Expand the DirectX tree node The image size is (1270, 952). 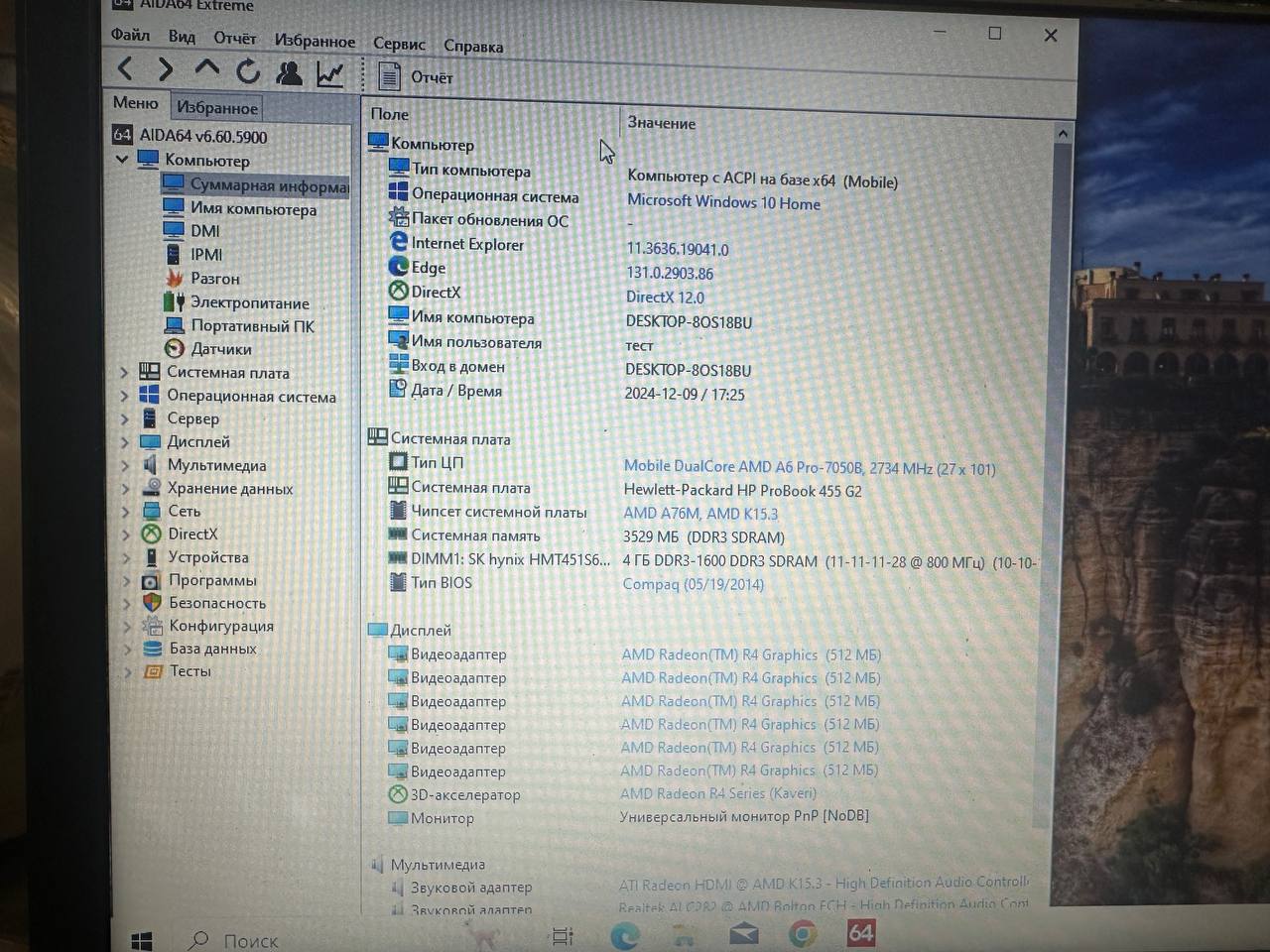125,535
